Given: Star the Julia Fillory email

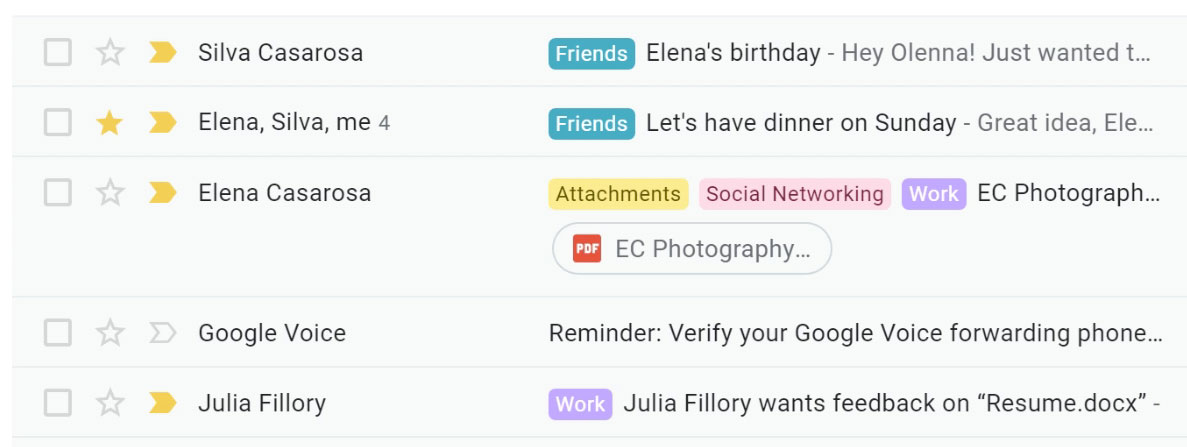Looking at the screenshot, I should (x=109, y=403).
